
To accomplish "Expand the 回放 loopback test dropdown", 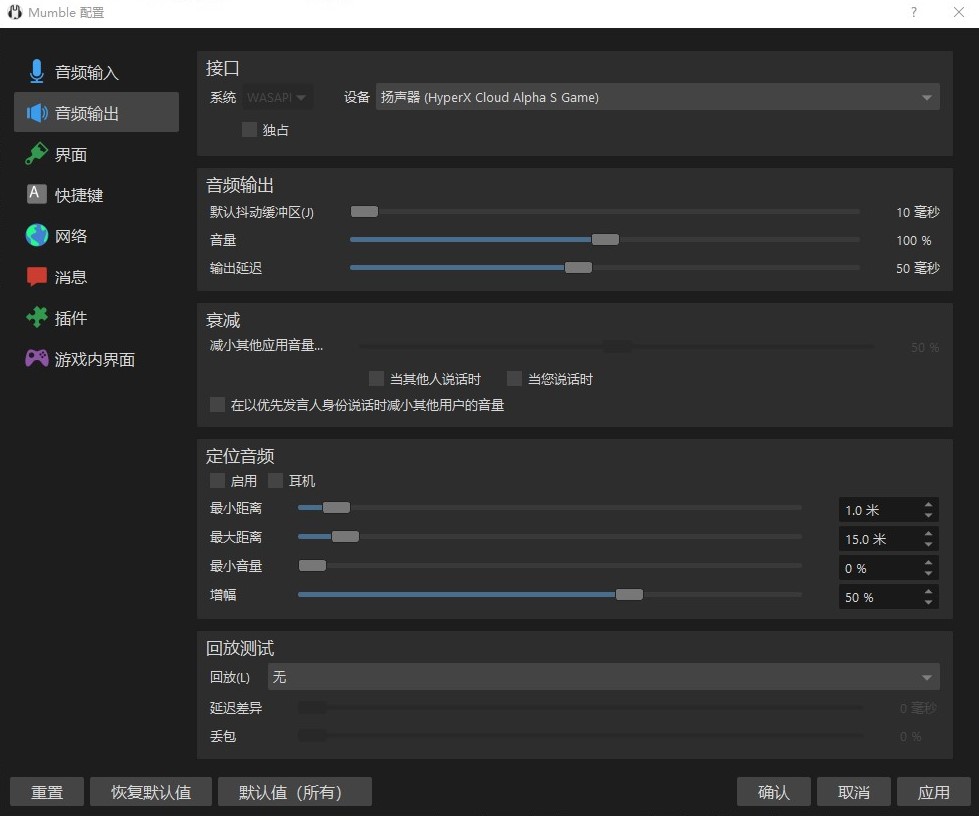I will coord(603,677).
